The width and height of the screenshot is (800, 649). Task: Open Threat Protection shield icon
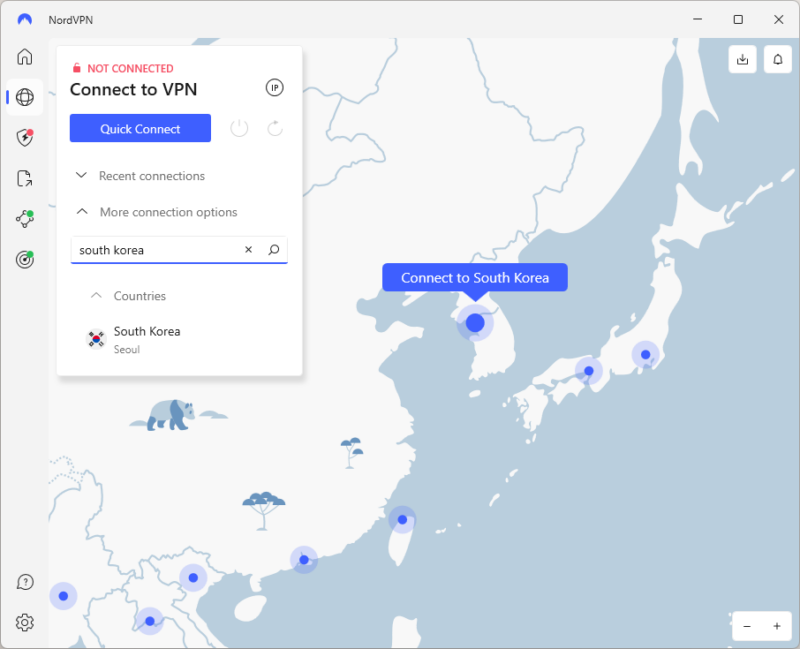pos(24,138)
